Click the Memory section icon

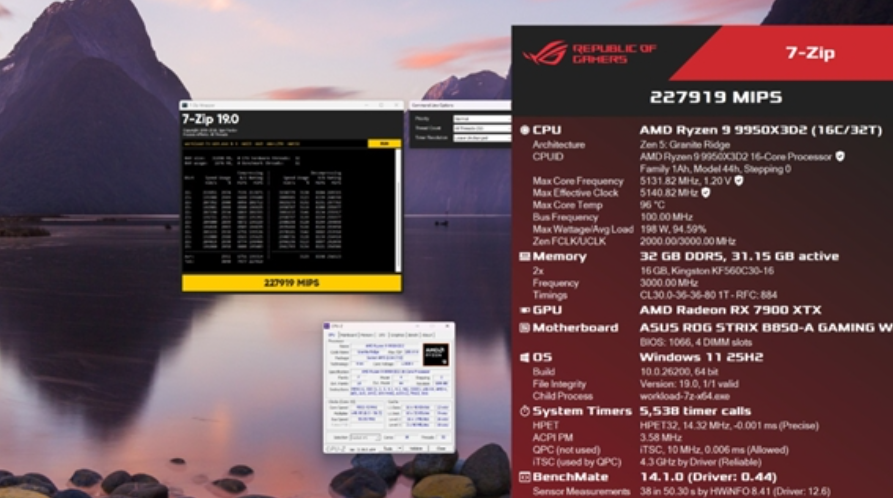[525, 257]
